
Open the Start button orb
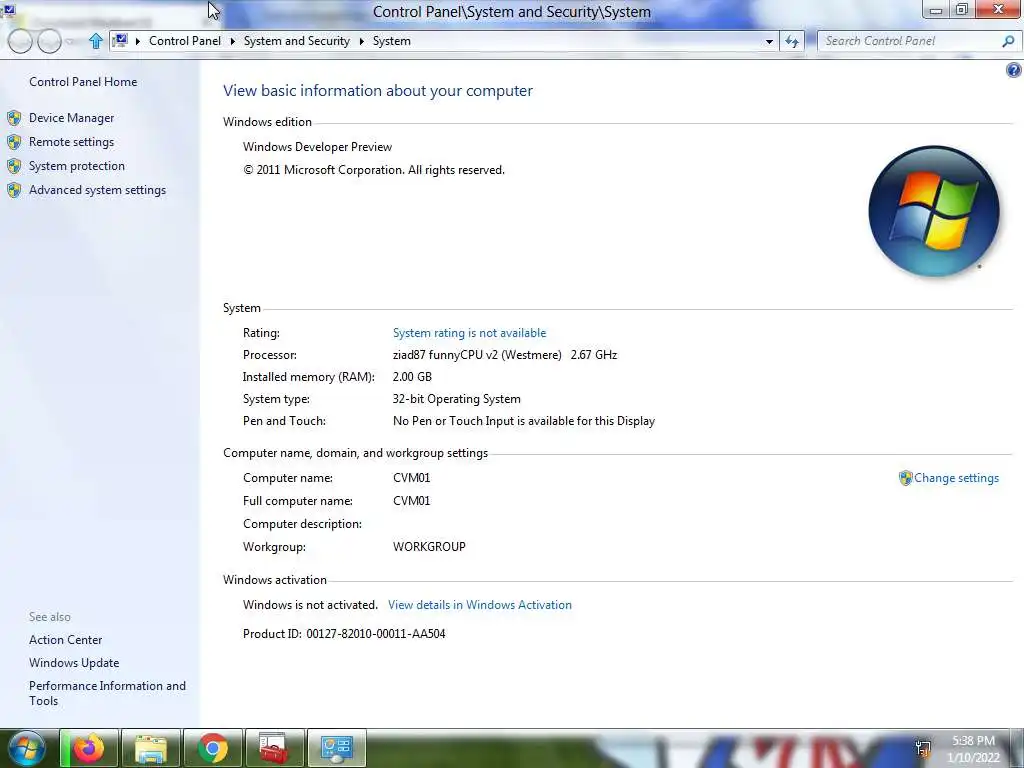tap(27, 748)
